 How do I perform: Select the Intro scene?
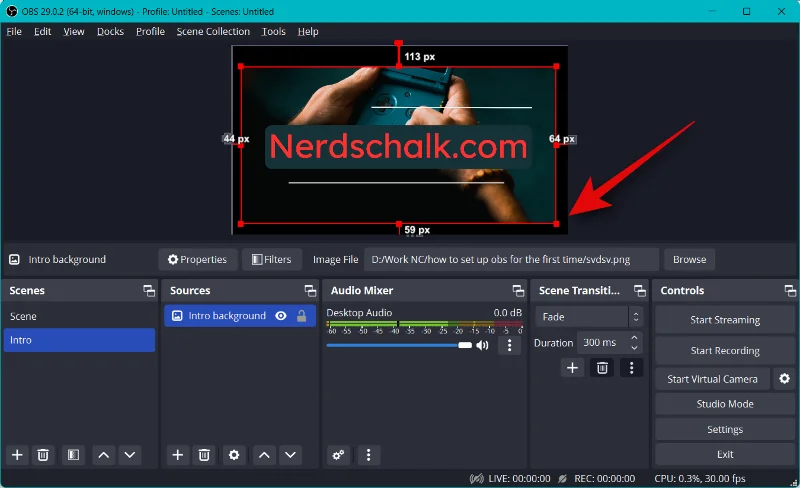tap(79, 340)
